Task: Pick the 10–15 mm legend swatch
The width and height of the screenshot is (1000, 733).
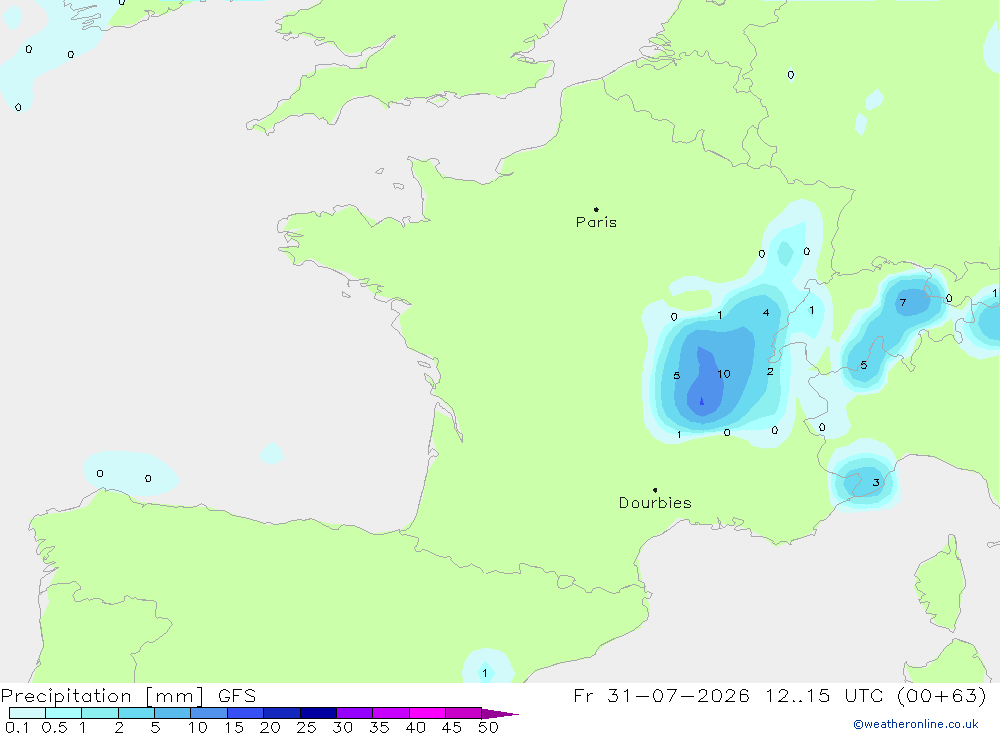Action: 209,713
